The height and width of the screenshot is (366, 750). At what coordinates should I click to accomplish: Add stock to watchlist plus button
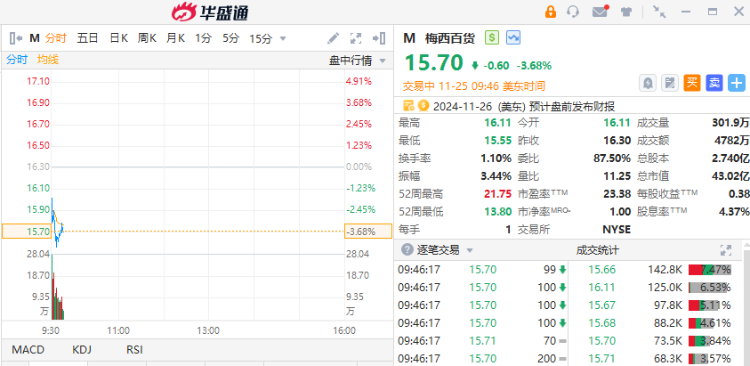(x=737, y=83)
